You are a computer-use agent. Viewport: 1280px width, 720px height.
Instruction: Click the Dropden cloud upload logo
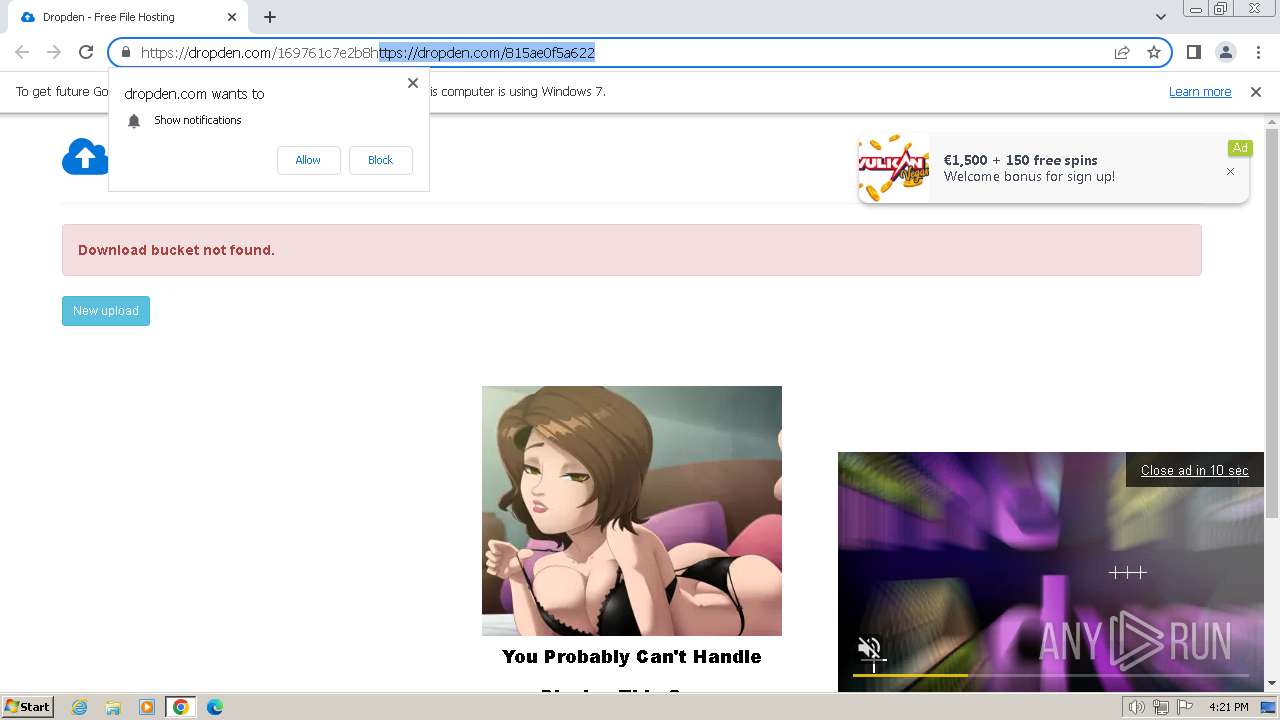(85, 157)
